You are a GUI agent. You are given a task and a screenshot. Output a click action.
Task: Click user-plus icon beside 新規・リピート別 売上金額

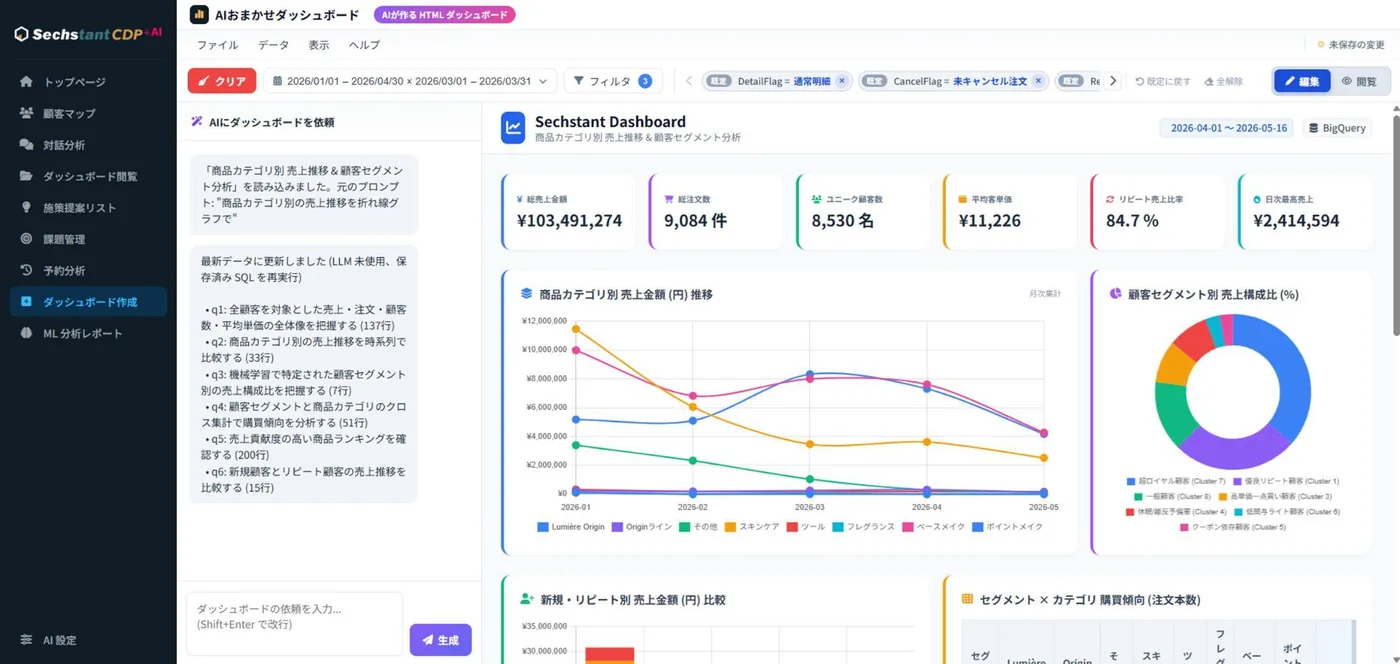tap(528, 599)
